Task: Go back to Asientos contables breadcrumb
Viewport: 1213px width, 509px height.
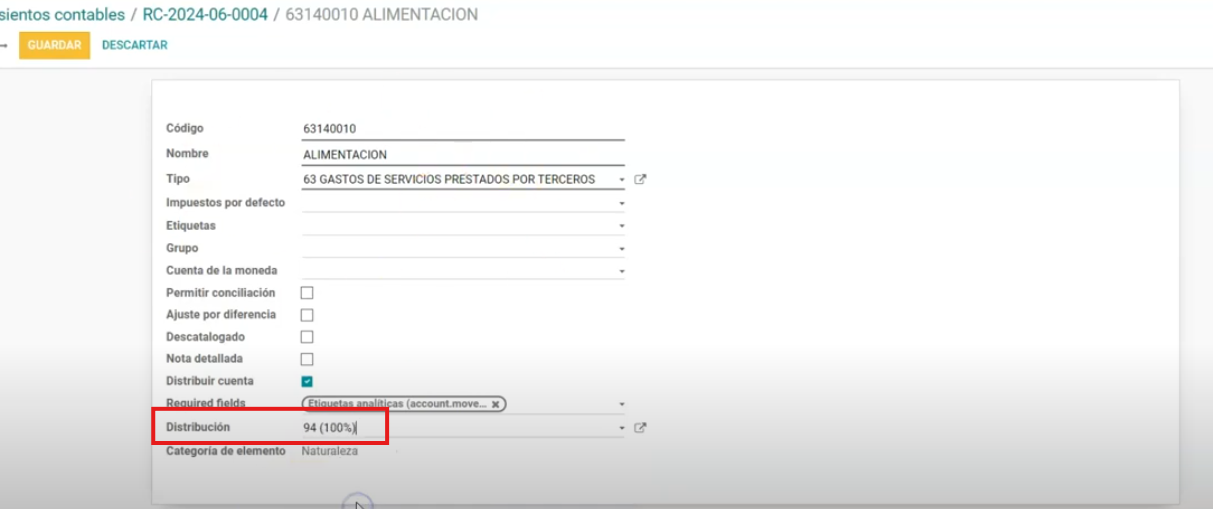Action: click(62, 15)
